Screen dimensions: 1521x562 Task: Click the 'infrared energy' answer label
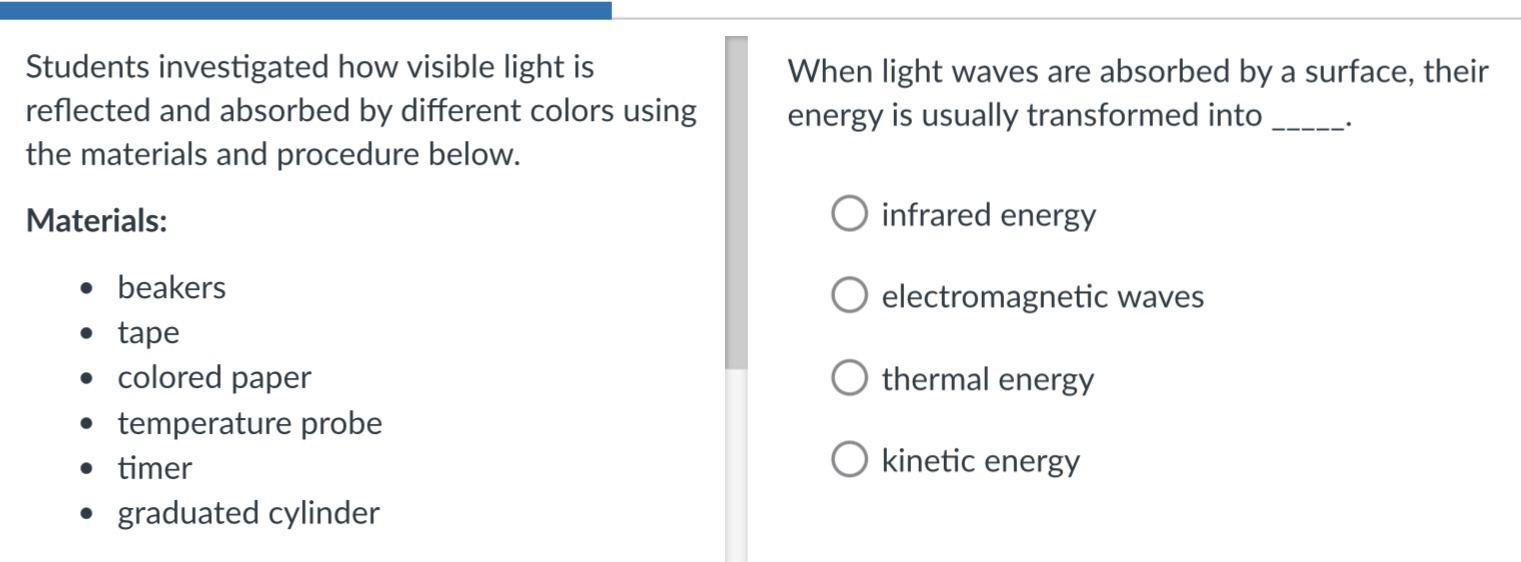(988, 215)
